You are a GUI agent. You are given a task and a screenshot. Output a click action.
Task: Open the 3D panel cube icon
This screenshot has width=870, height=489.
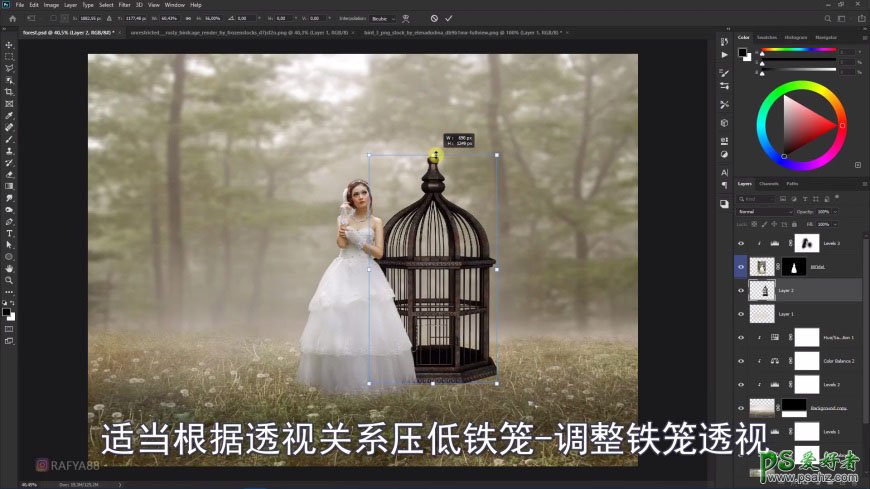click(724, 123)
